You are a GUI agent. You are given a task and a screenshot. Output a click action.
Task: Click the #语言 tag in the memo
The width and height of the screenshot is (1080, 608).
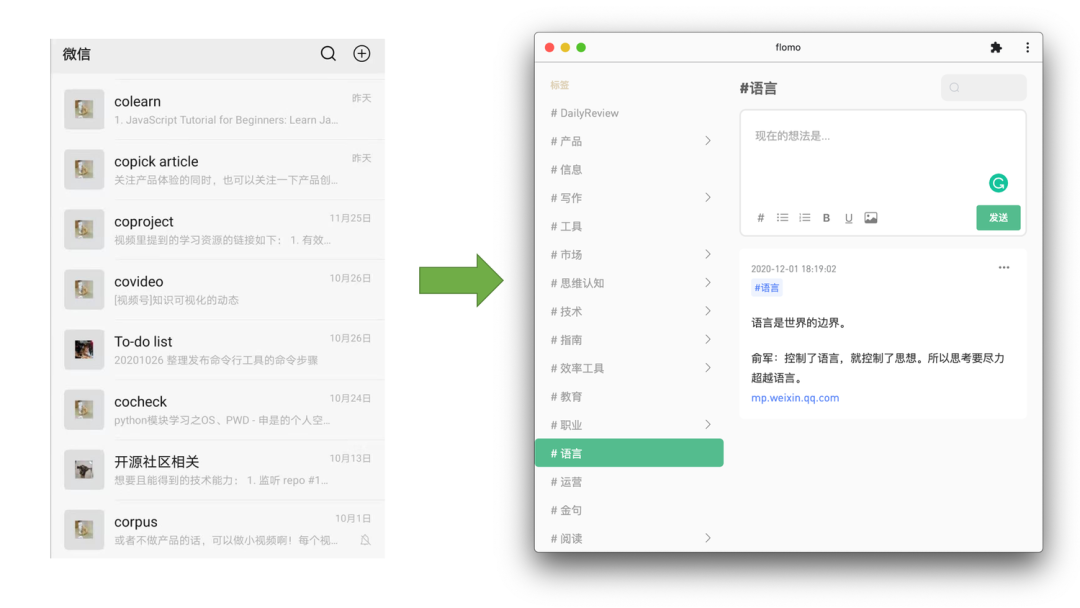coord(767,288)
